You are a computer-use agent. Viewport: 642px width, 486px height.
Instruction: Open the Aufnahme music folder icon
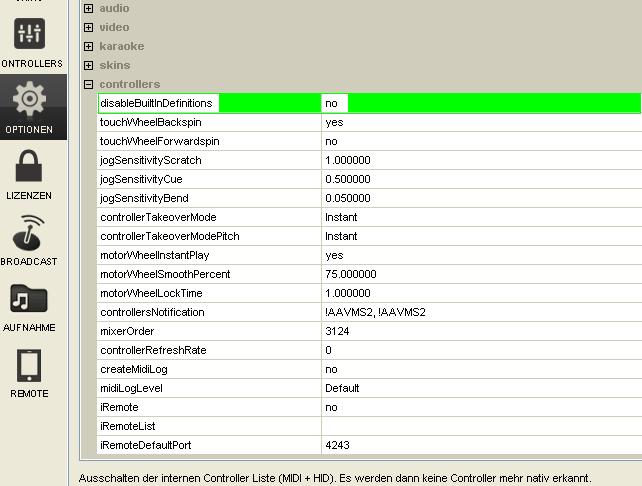(29, 299)
